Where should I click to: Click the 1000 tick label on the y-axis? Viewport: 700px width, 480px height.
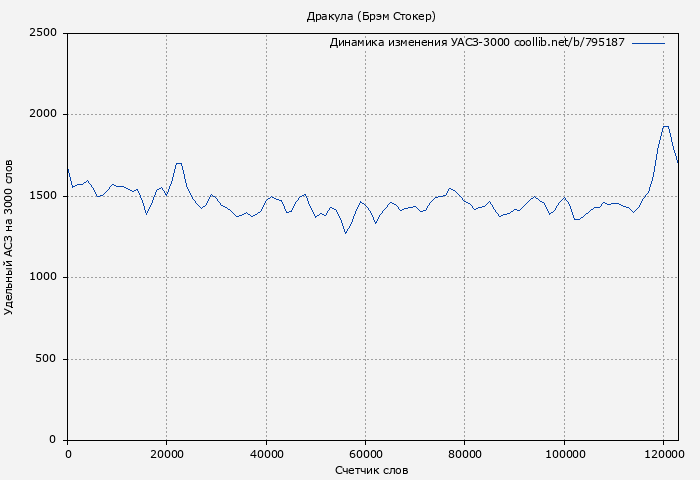click(x=45, y=278)
